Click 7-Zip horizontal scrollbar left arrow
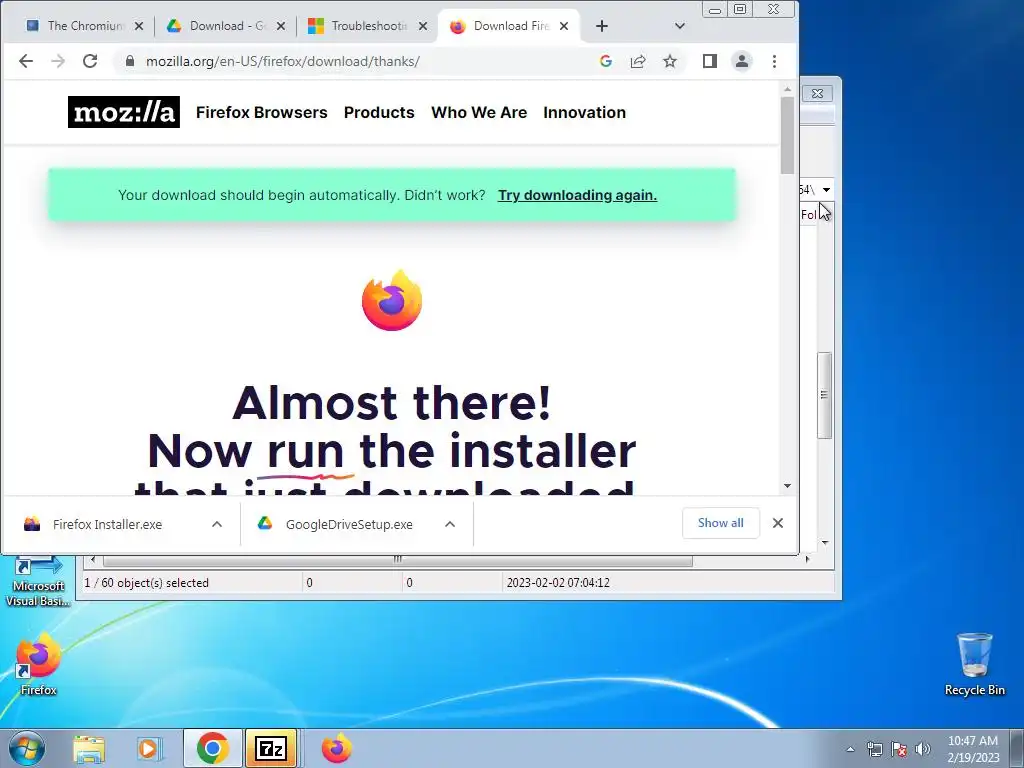 pyautogui.click(x=93, y=560)
